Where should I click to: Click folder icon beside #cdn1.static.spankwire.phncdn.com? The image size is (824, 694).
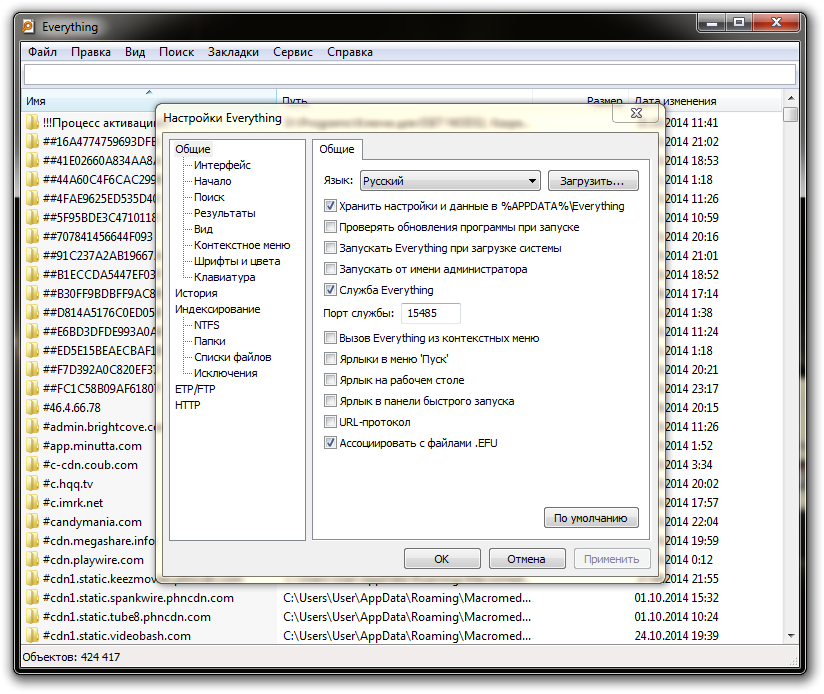pos(33,597)
